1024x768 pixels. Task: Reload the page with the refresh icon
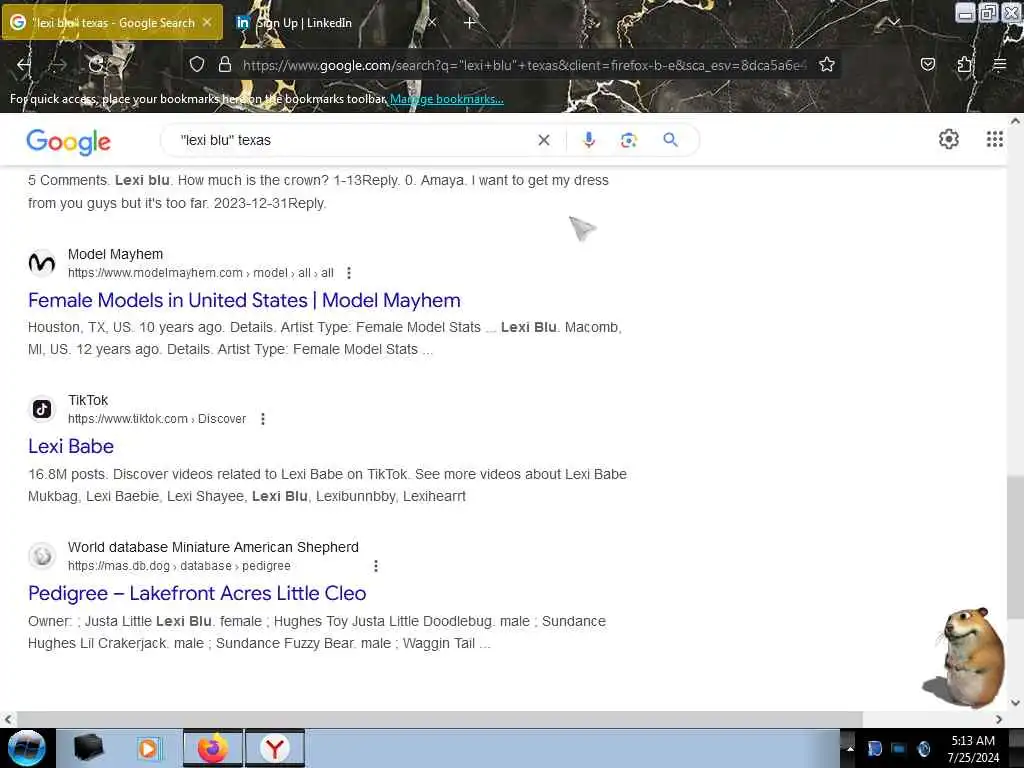[x=96, y=65]
